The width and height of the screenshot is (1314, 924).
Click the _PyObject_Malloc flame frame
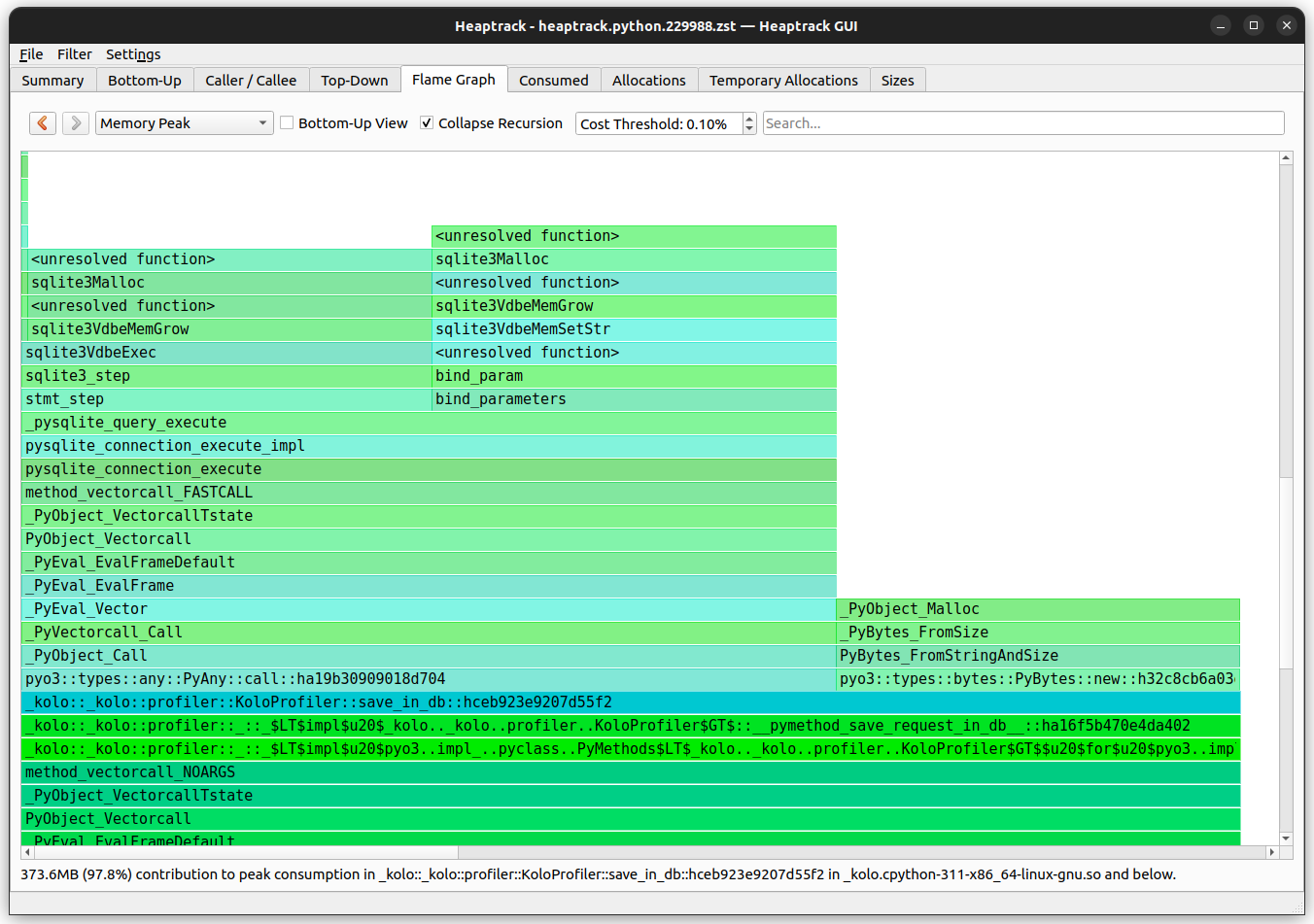point(1038,609)
